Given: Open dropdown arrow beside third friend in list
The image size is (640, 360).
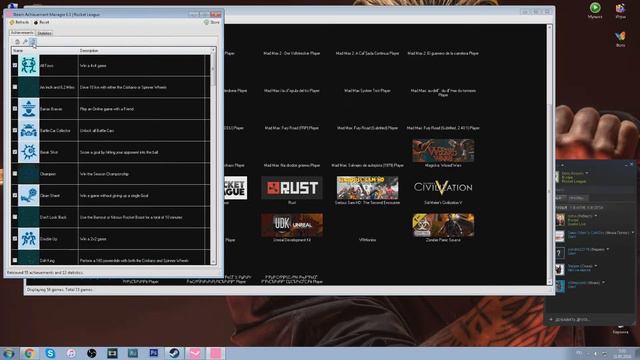Looking at the screenshot, I should 608,249.
